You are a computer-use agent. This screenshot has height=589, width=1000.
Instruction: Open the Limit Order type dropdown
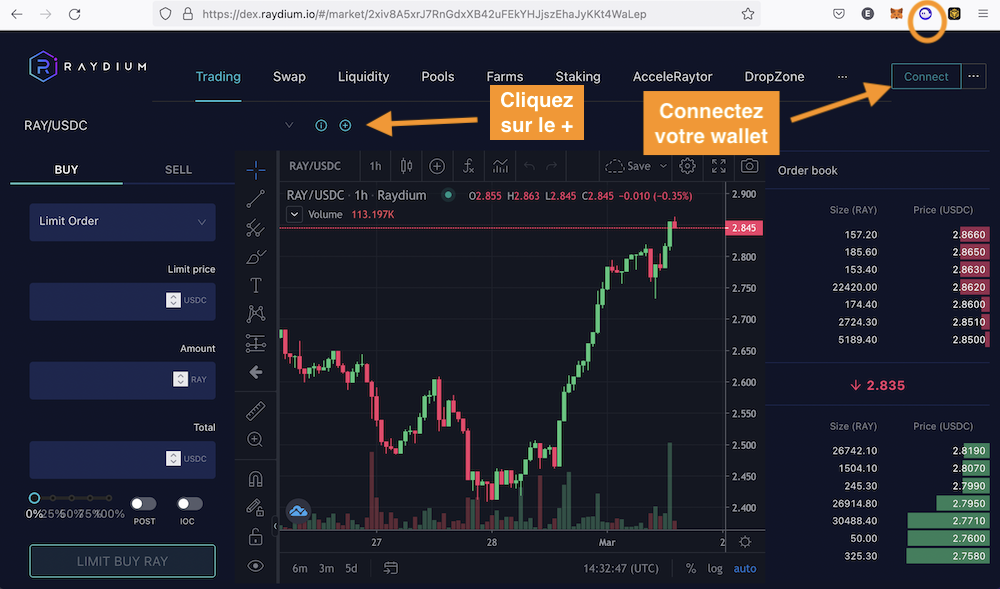click(x=122, y=222)
